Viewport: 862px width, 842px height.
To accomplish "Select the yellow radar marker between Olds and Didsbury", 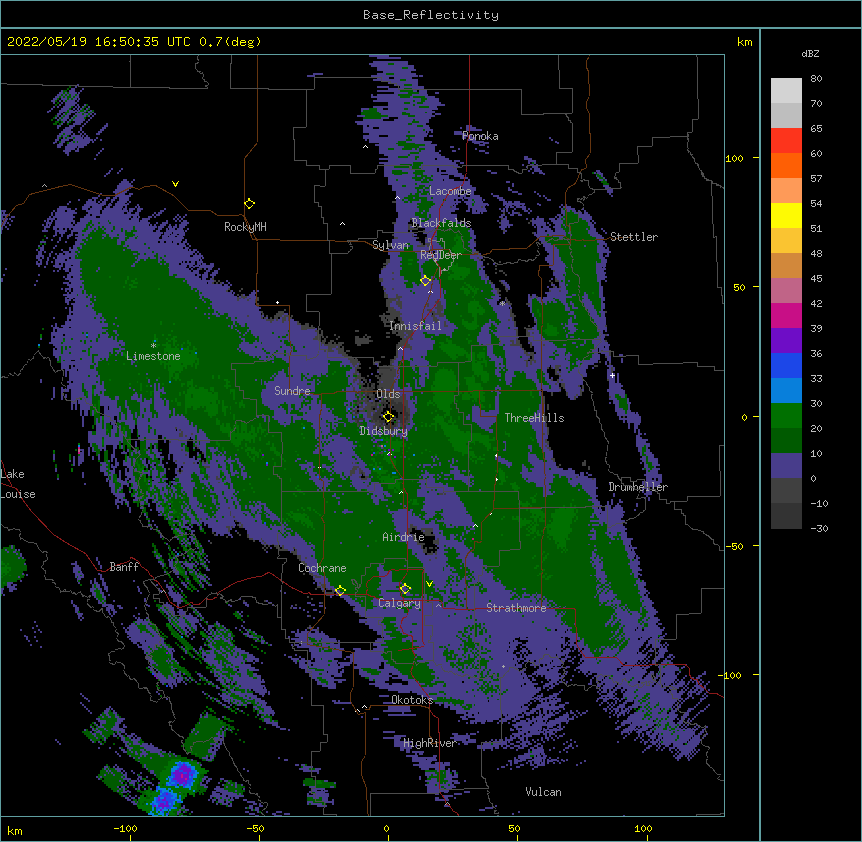I will coord(388,417).
